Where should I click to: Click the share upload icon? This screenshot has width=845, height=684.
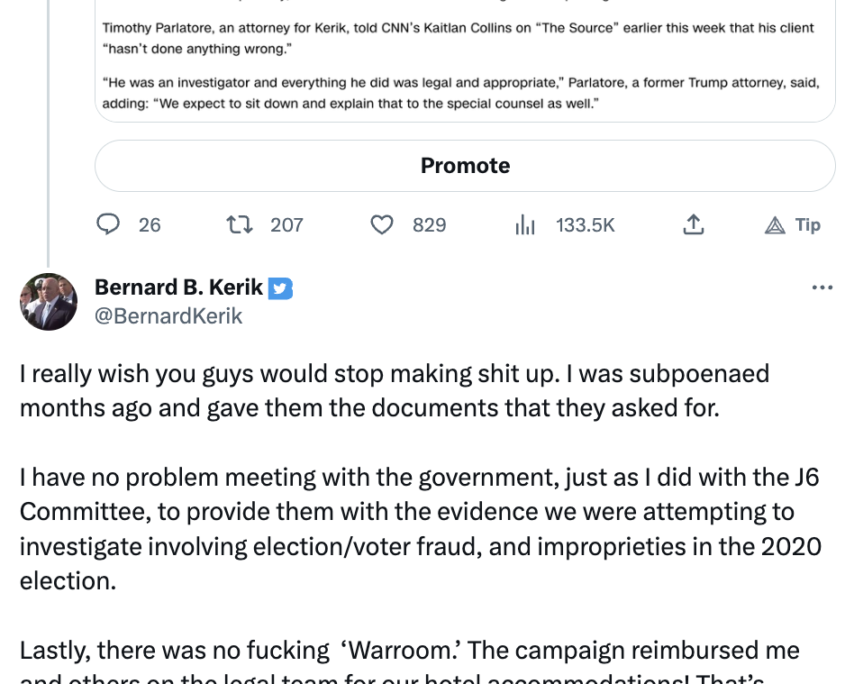[x=693, y=224]
